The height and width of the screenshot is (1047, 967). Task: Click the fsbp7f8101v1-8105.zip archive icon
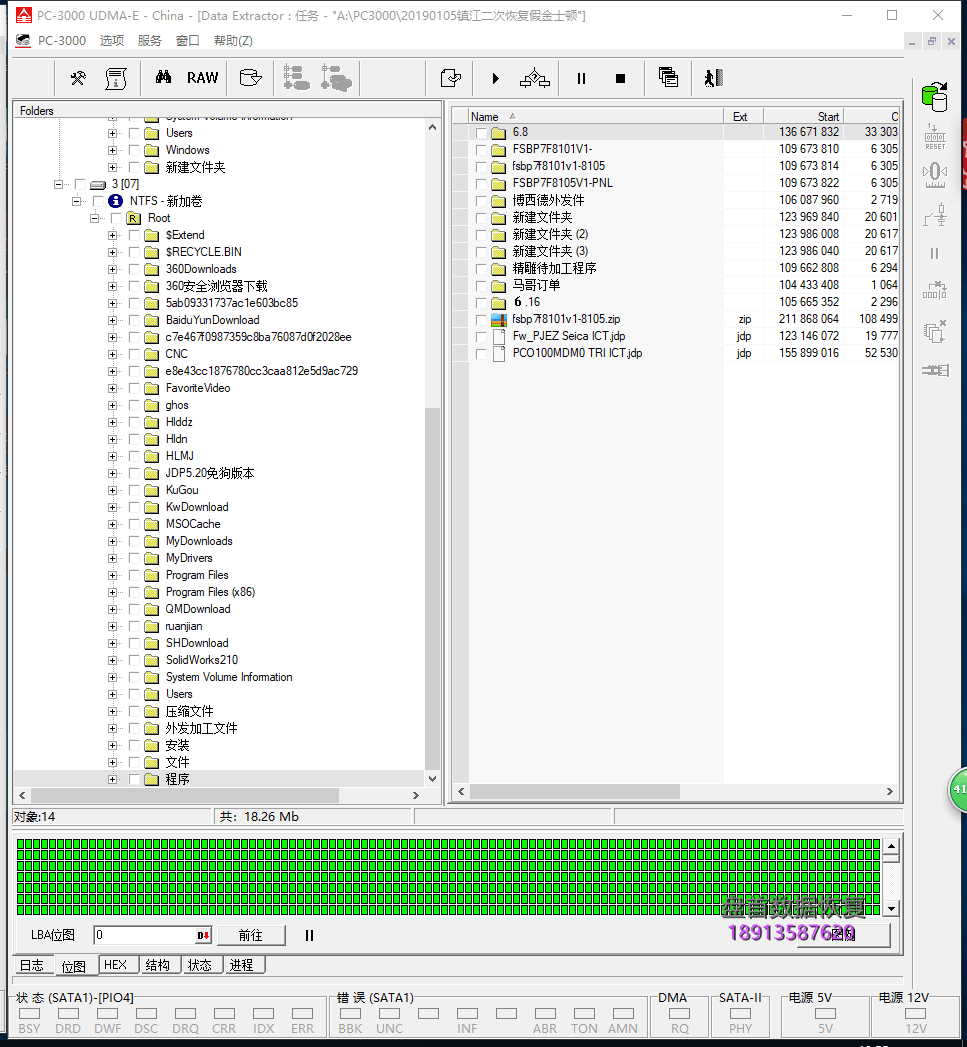point(499,319)
